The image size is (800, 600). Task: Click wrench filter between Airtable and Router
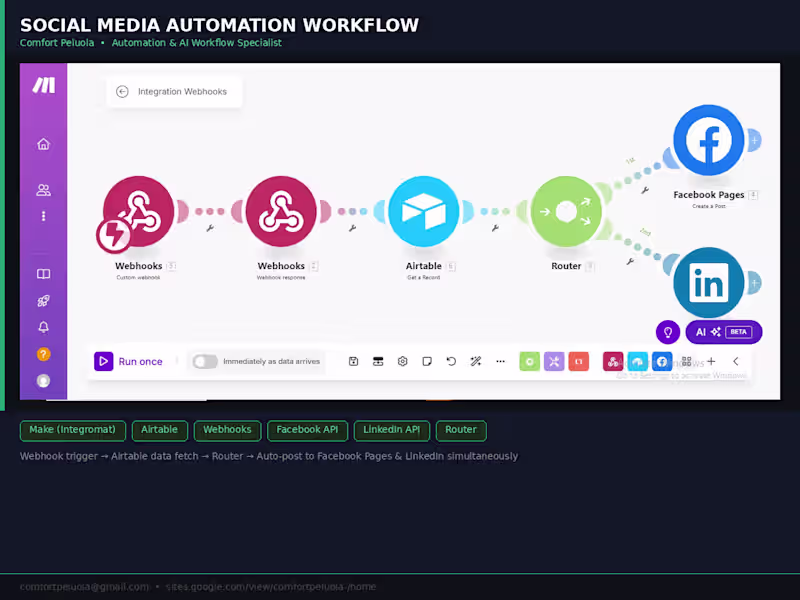point(495,228)
